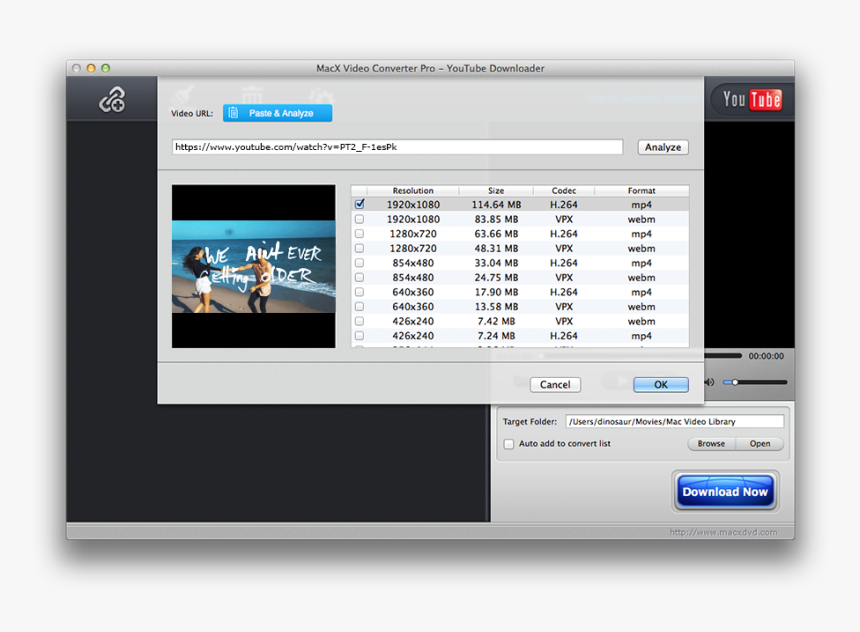Select the 7.42 MB size cell
Viewport: 860px width, 632px height.
coord(496,321)
